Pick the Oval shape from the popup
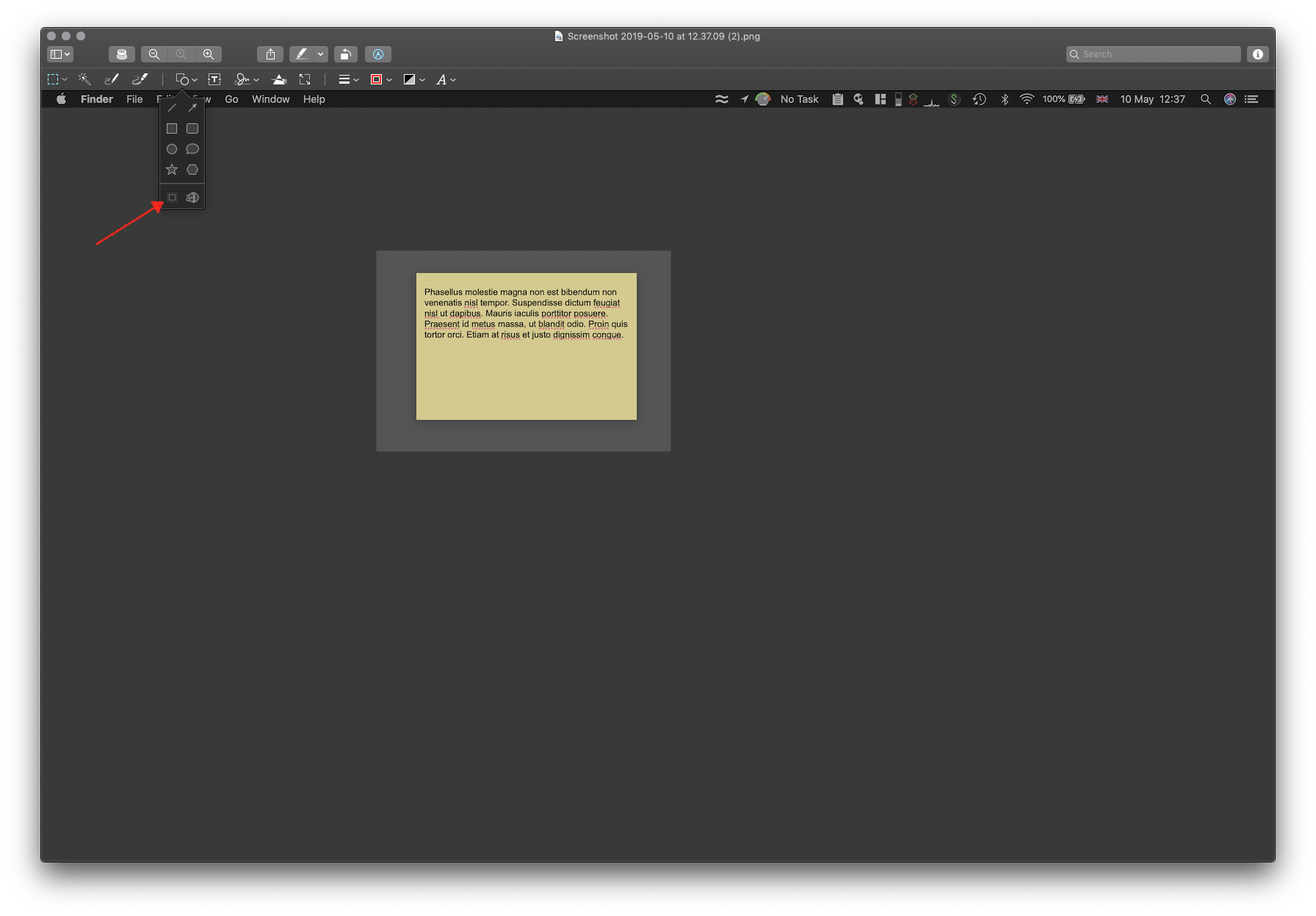Image resolution: width=1316 pixels, height=916 pixels. click(172, 149)
